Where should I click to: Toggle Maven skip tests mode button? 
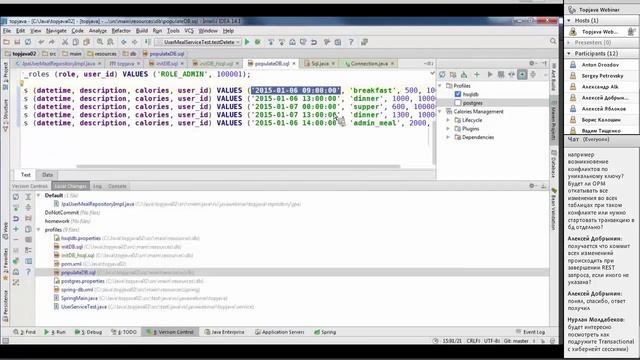[x=522, y=74]
